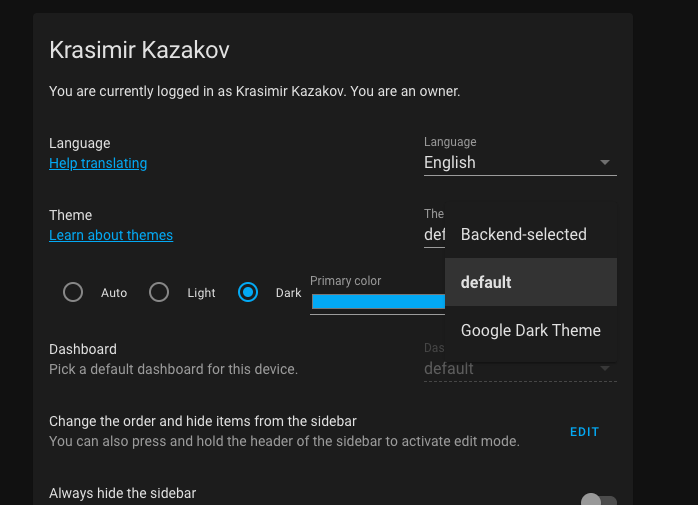Click the Dashboard dropdown arrow icon
The height and width of the screenshot is (505, 698).
coord(605,368)
